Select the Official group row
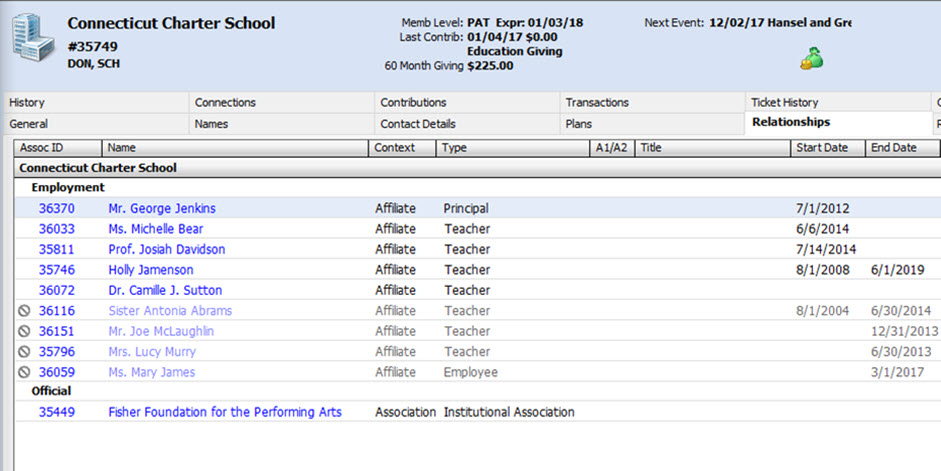This screenshot has width=941, height=471. coord(51,391)
